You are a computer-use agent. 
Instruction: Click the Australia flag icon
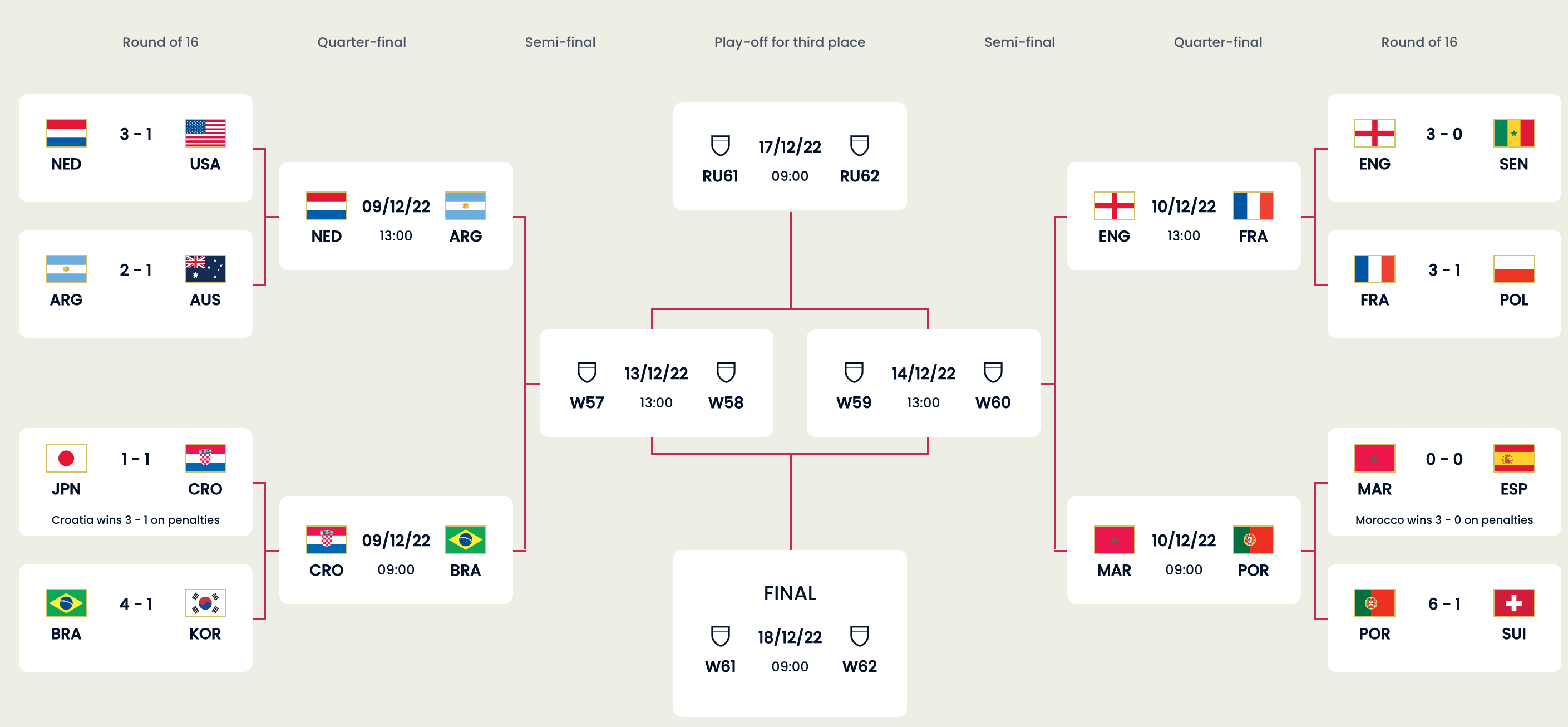pos(205,269)
